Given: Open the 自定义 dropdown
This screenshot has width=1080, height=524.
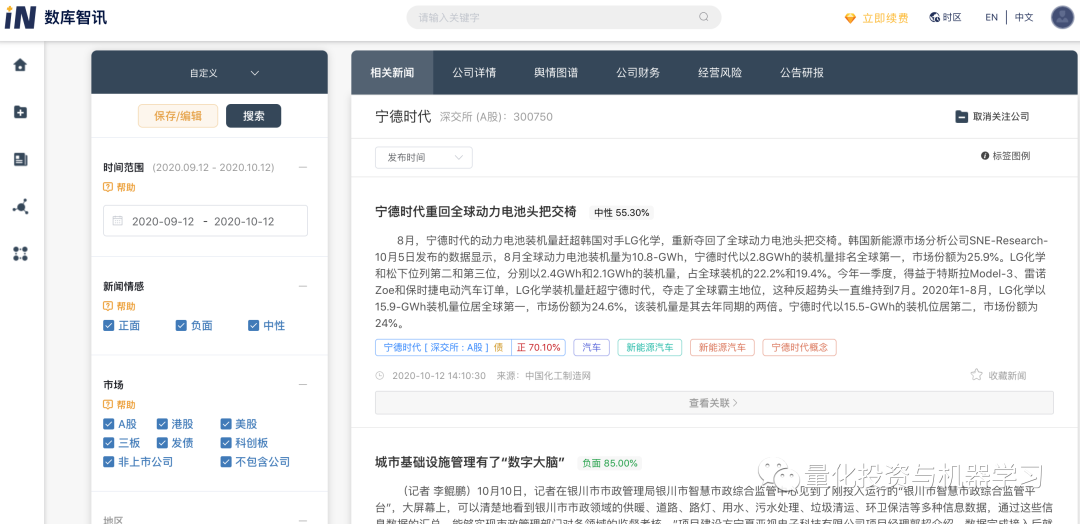Looking at the screenshot, I should (x=224, y=73).
